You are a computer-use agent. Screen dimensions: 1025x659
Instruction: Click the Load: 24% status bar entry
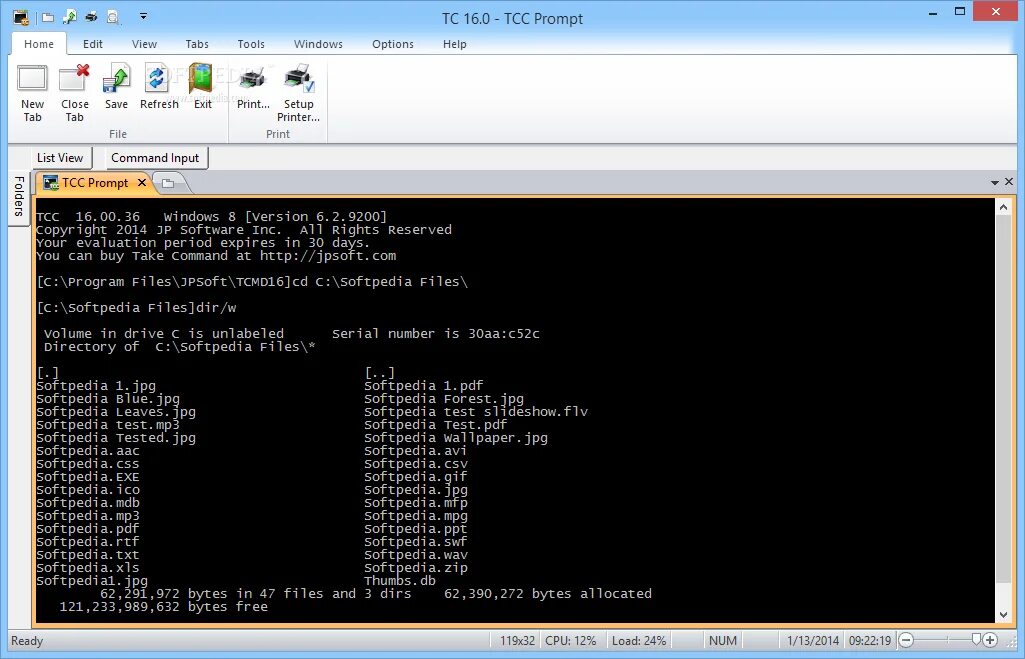coord(639,641)
